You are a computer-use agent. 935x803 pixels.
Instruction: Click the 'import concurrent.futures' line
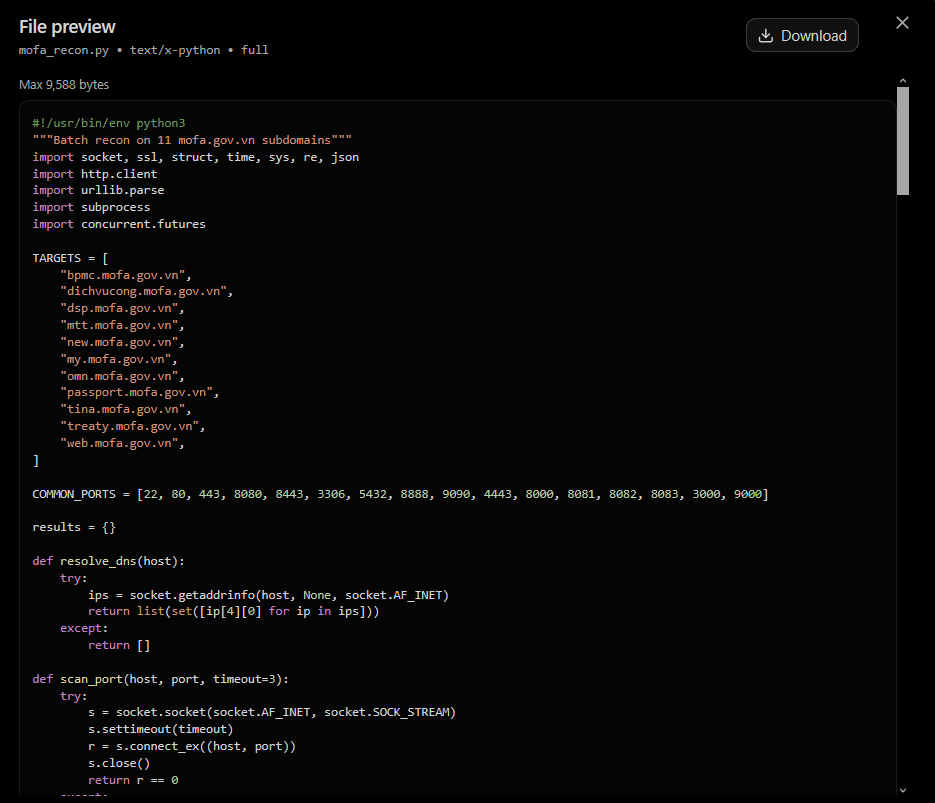coord(119,224)
